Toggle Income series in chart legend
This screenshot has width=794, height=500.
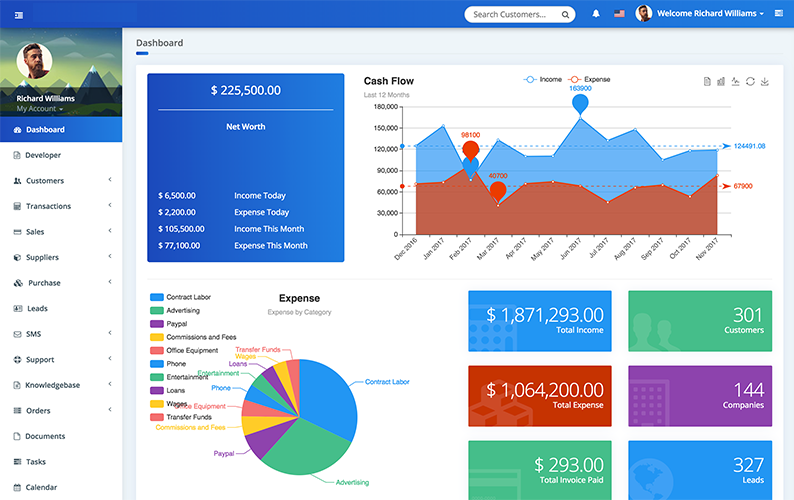543,80
